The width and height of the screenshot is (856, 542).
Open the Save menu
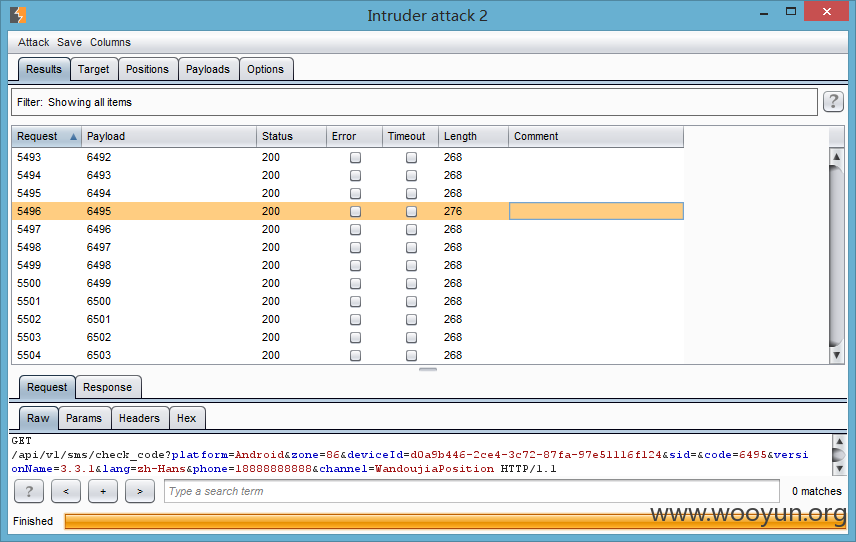(x=69, y=42)
